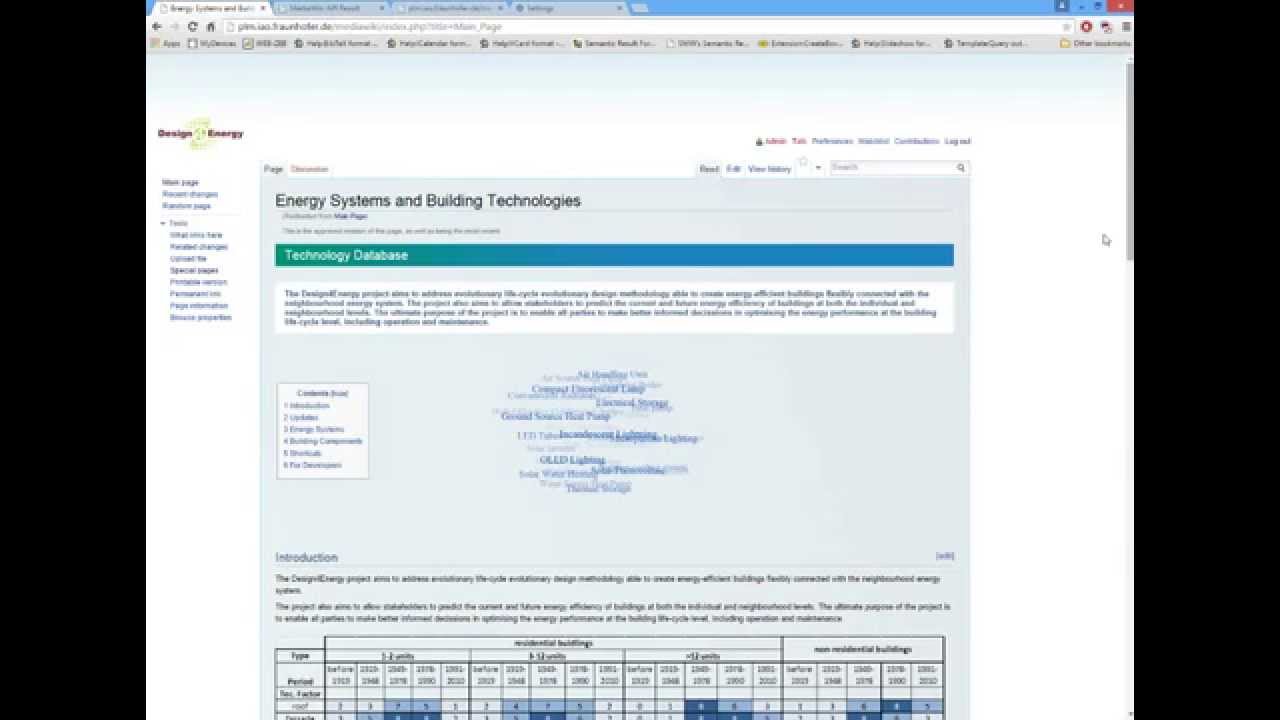Open the Discussion tab

point(309,169)
